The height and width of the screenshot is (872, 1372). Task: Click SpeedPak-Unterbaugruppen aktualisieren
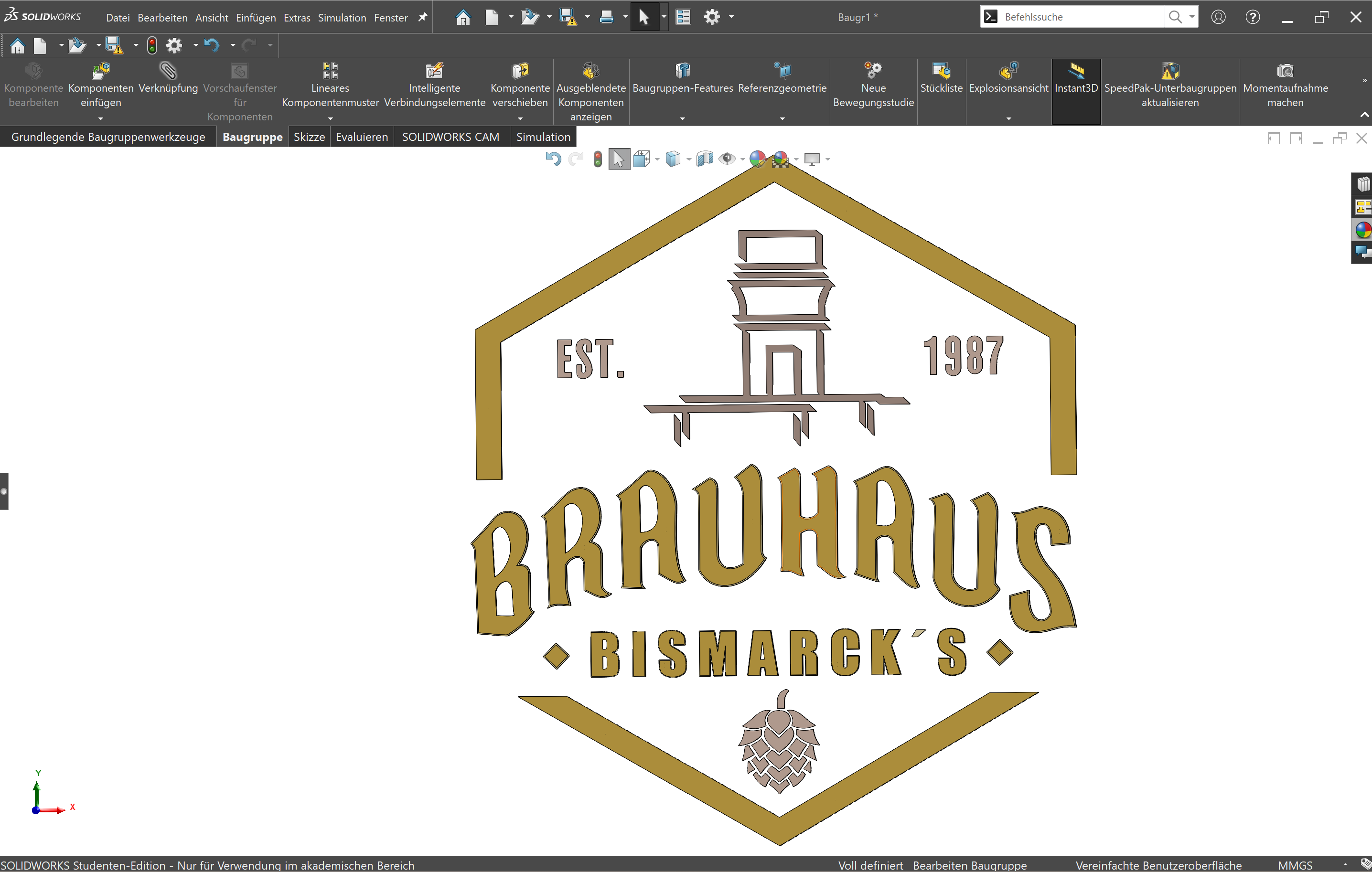[x=1170, y=85]
